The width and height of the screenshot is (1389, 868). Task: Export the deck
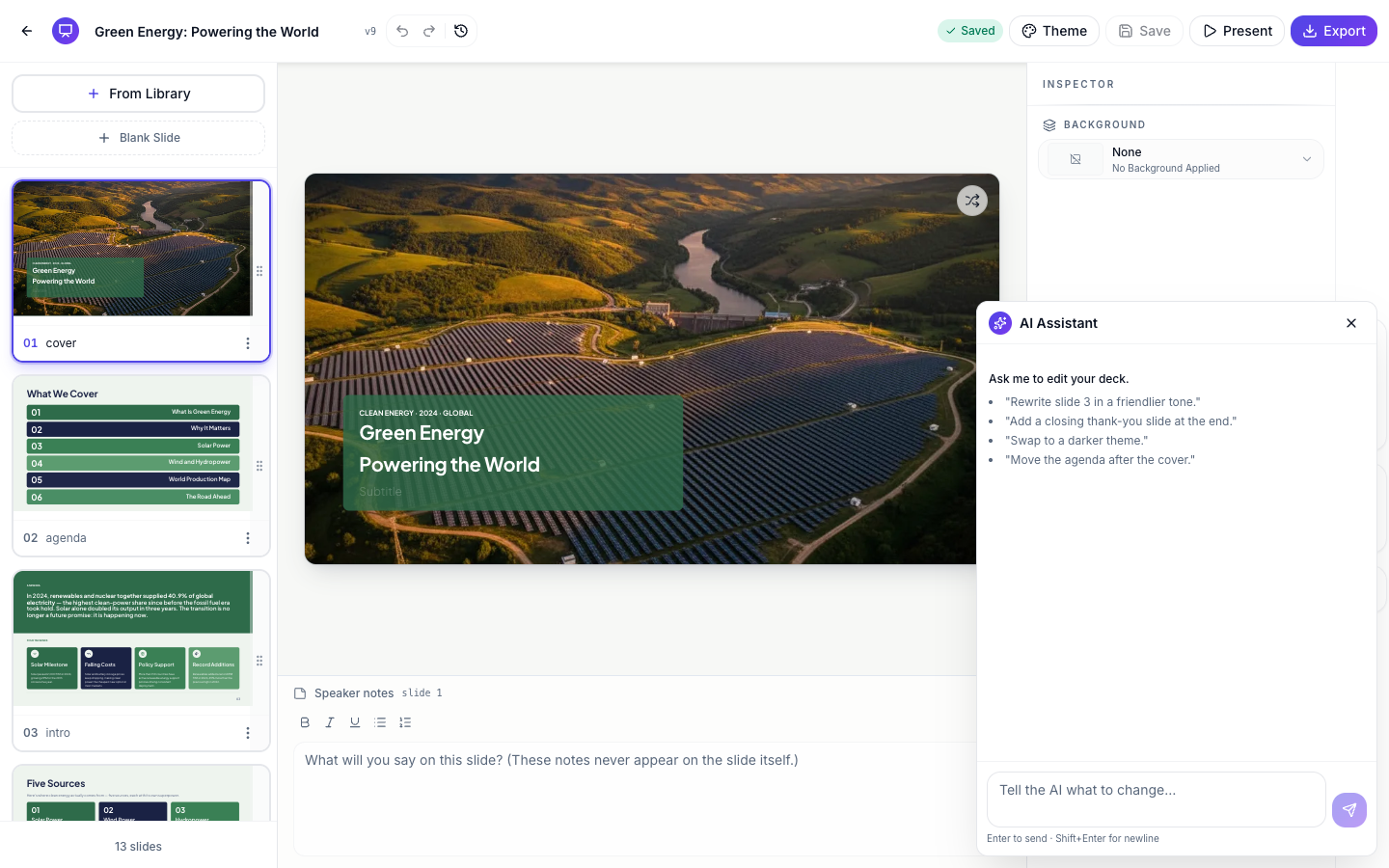pyautogui.click(x=1334, y=31)
